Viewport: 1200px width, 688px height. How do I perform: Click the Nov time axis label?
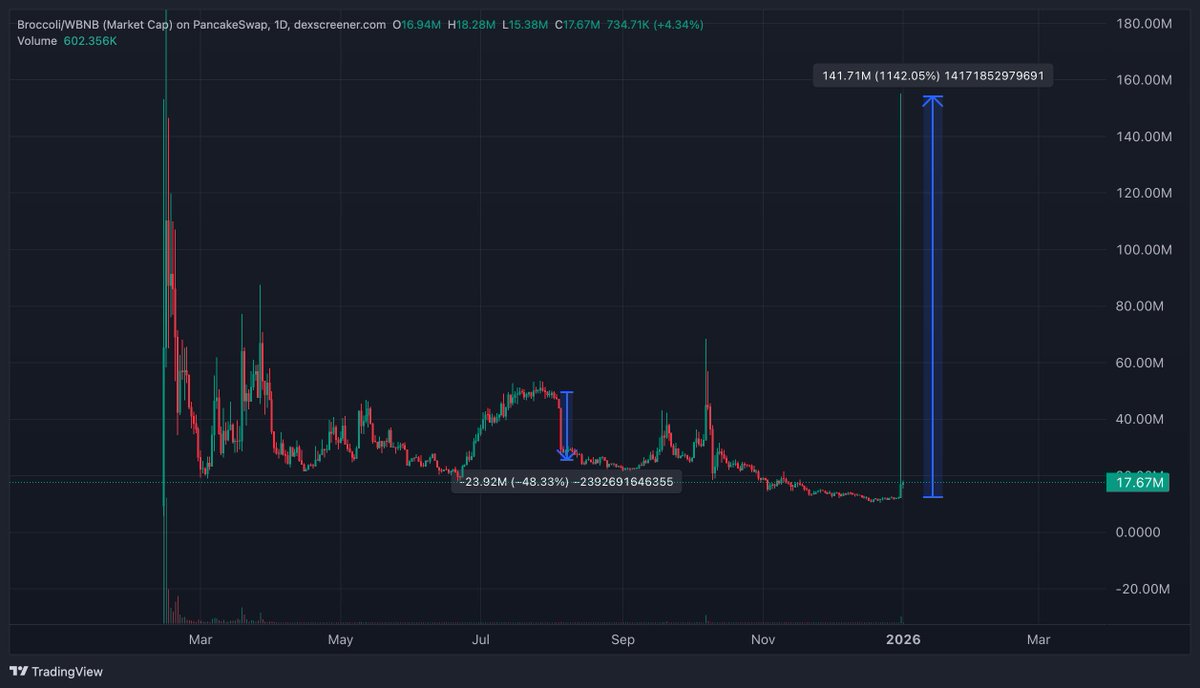764,639
